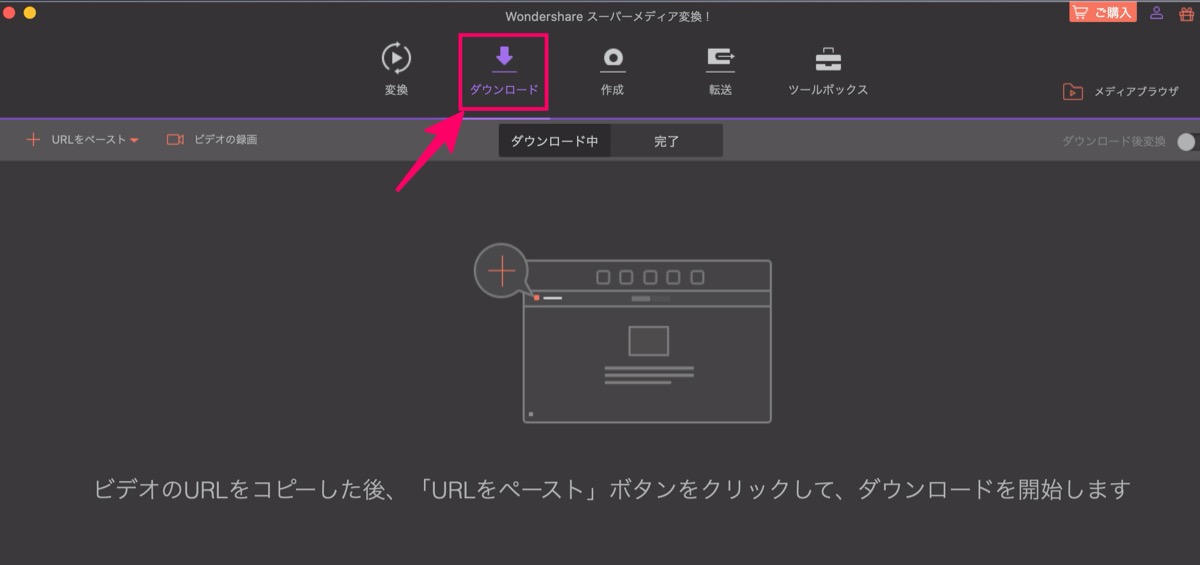The image size is (1200, 565).
Task: Open the 変換 (Convert) tab
Action: 397,70
